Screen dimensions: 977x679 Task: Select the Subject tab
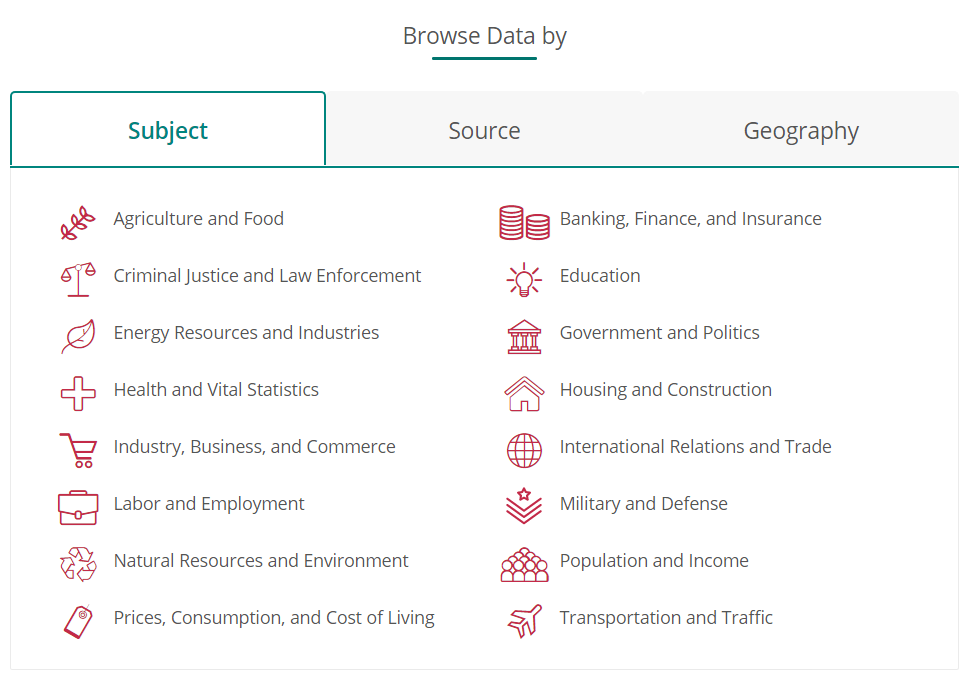click(x=168, y=131)
